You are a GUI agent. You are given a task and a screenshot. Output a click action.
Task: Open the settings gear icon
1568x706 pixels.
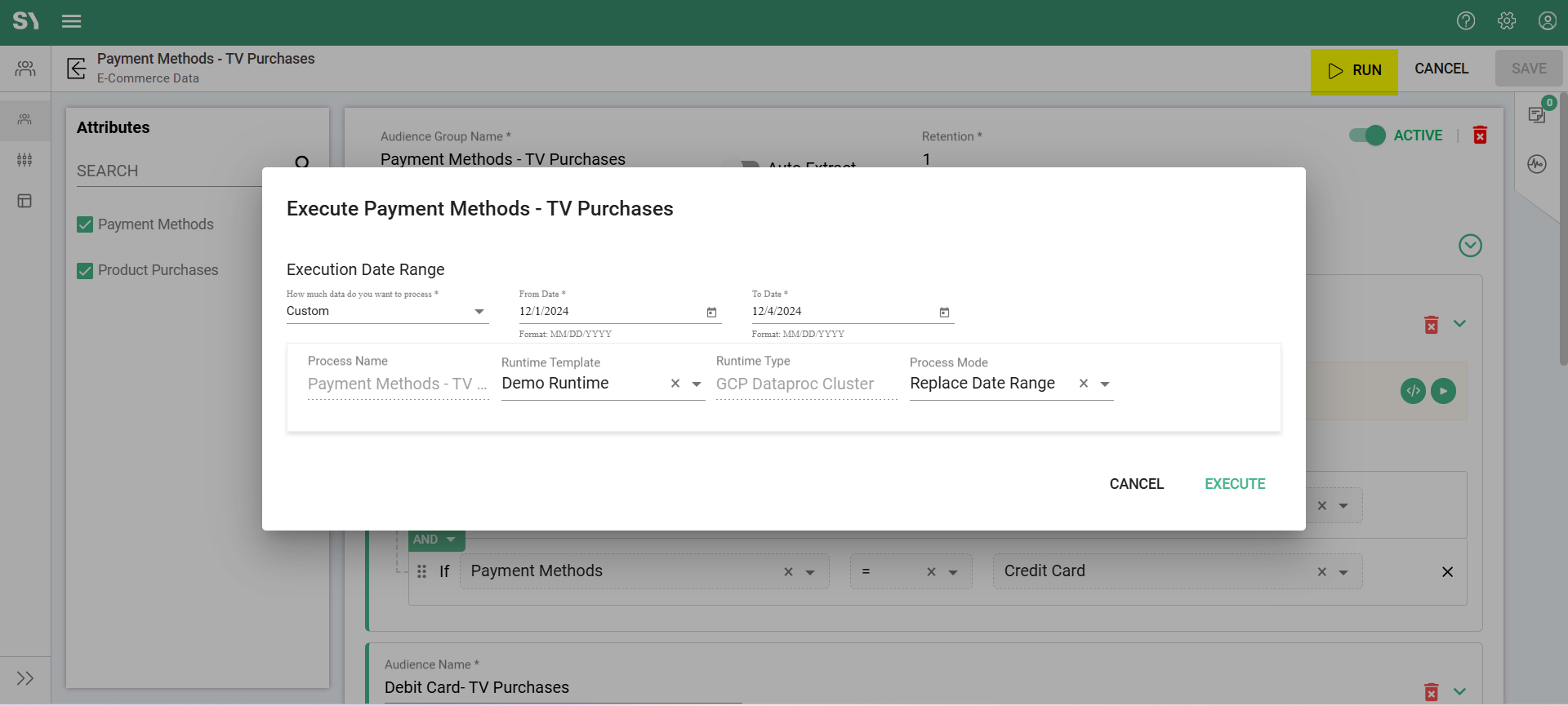[1507, 21]
